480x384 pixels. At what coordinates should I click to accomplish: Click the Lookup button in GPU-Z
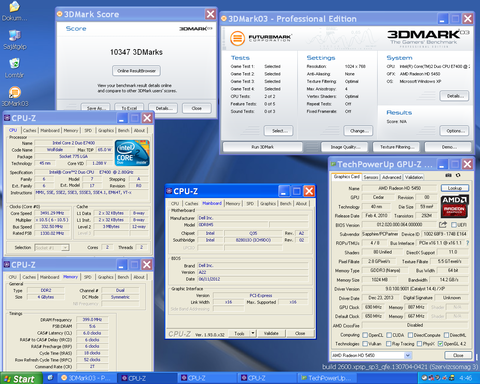(x=455, y=188)
